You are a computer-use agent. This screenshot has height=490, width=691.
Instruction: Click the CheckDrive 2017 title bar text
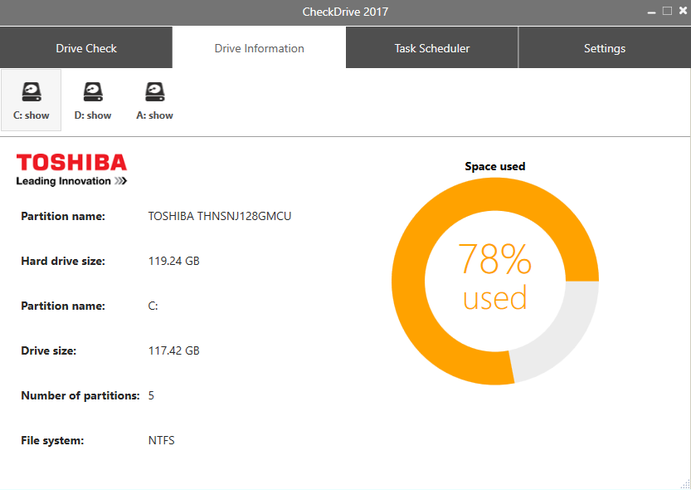345,12
